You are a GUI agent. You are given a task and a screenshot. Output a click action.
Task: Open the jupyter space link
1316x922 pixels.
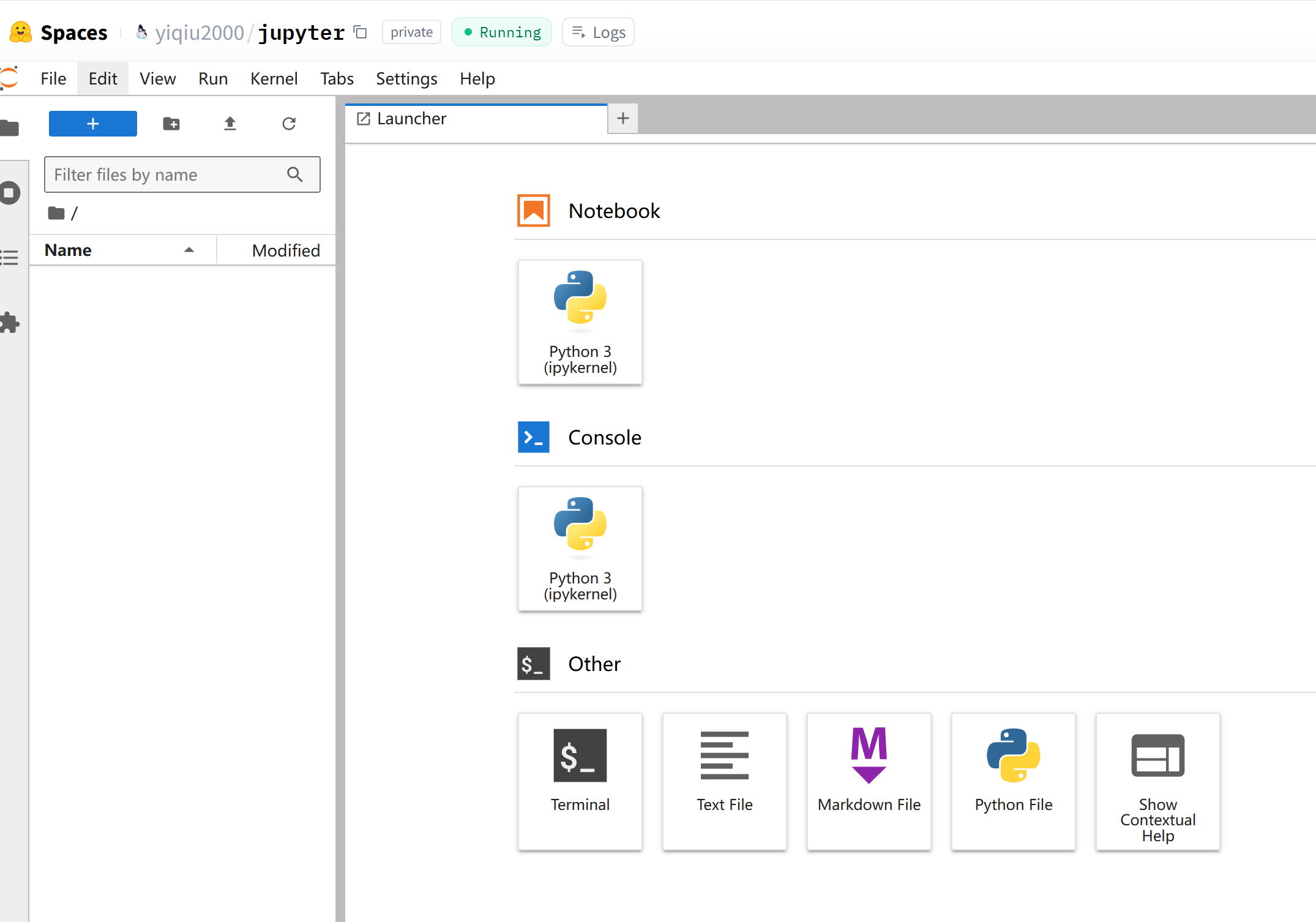(x=301, y=32)
